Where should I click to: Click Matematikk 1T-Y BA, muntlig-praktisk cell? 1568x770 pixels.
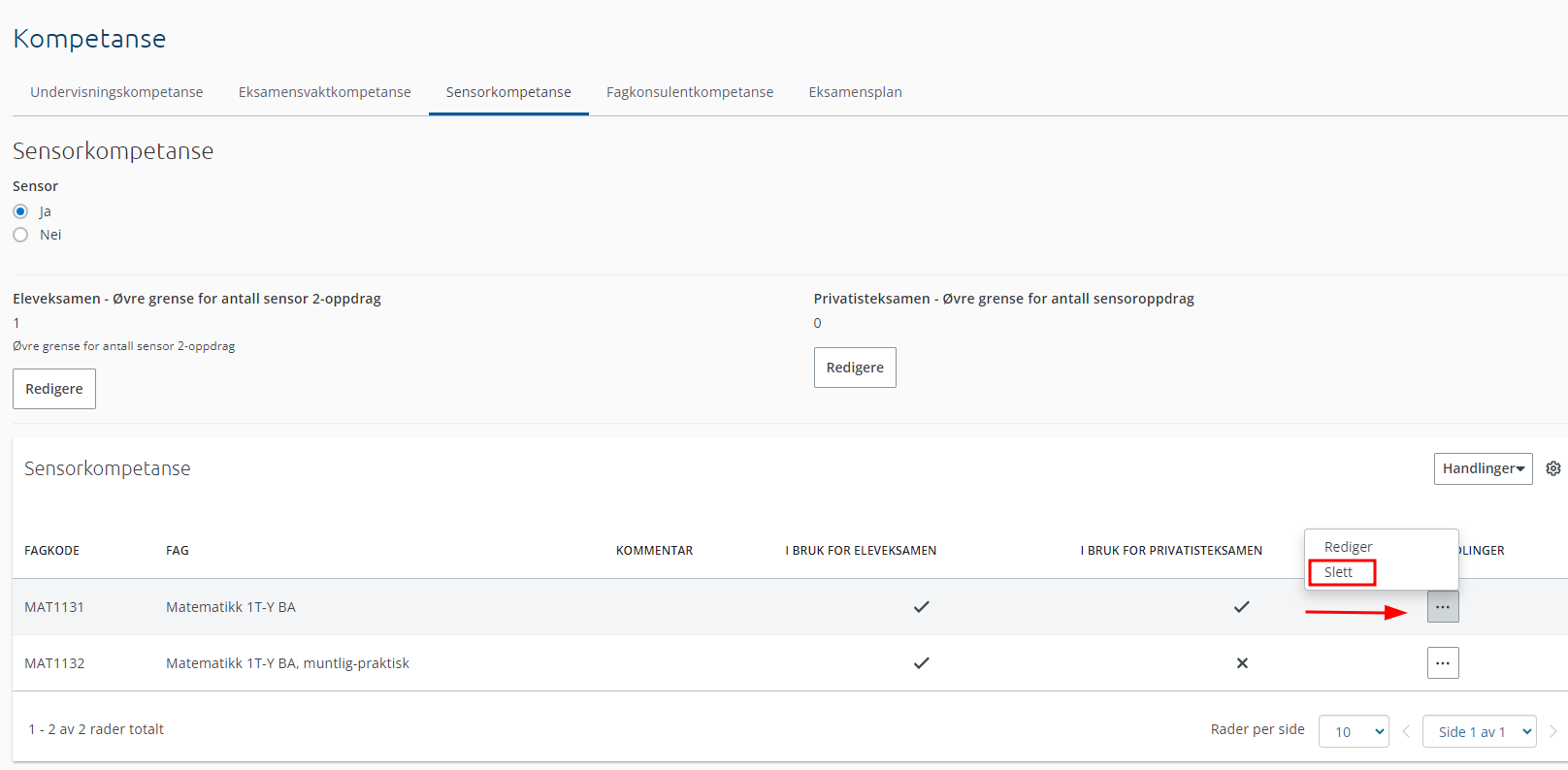(287, 663)
